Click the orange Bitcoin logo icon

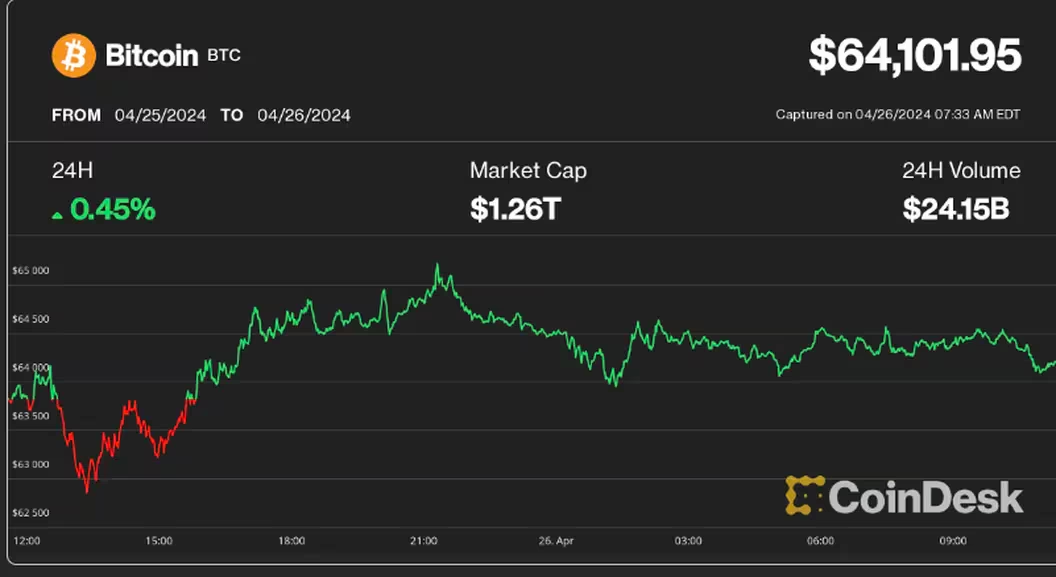pyautogui.click(x=74, y=56)
